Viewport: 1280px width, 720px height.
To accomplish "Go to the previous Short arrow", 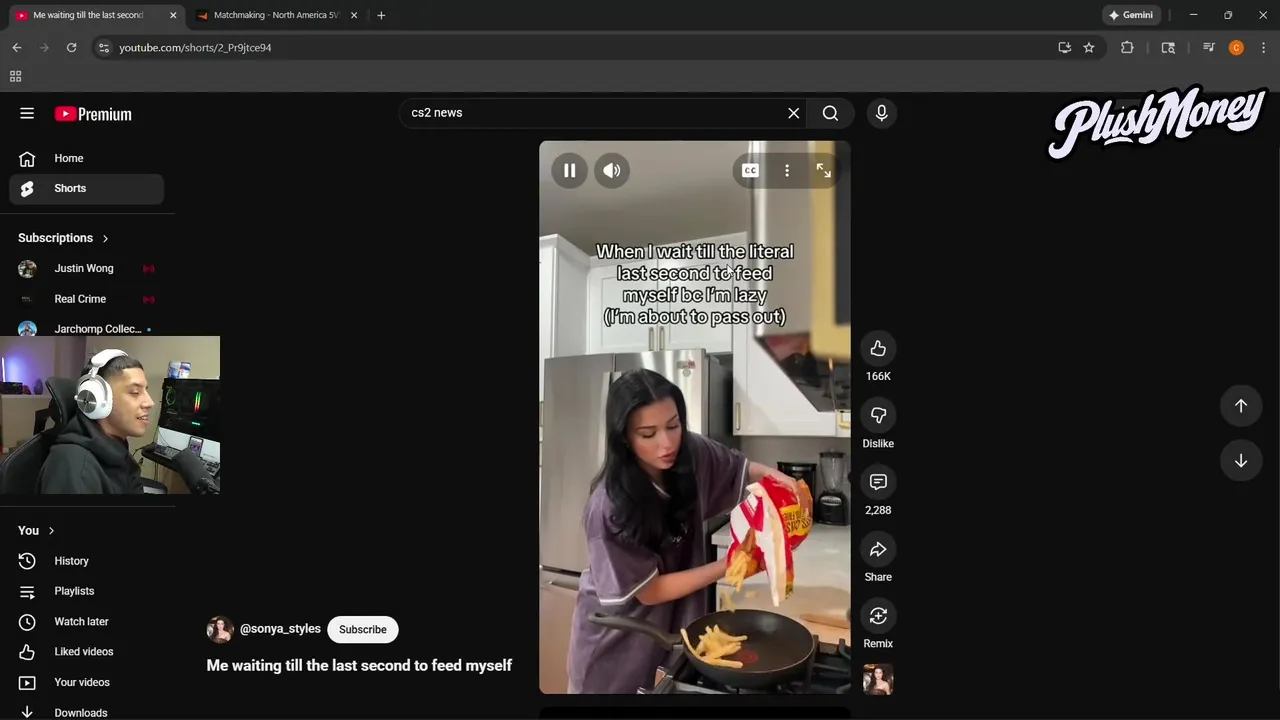I will click(x=1240, y=405).
